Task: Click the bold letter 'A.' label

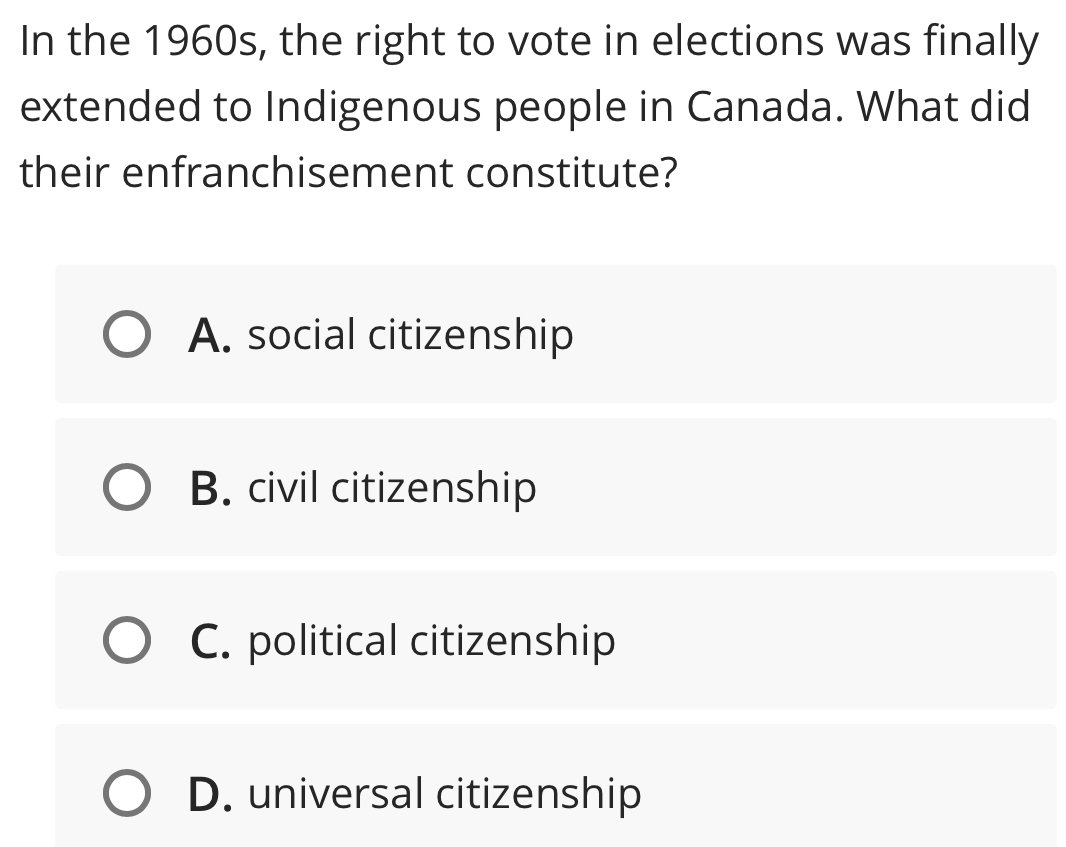Action: 209,336
